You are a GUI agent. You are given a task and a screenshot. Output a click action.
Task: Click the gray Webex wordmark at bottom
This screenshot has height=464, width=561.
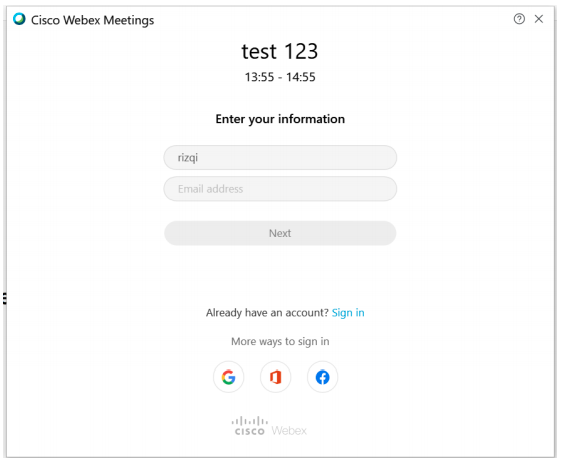click(289, 430)
